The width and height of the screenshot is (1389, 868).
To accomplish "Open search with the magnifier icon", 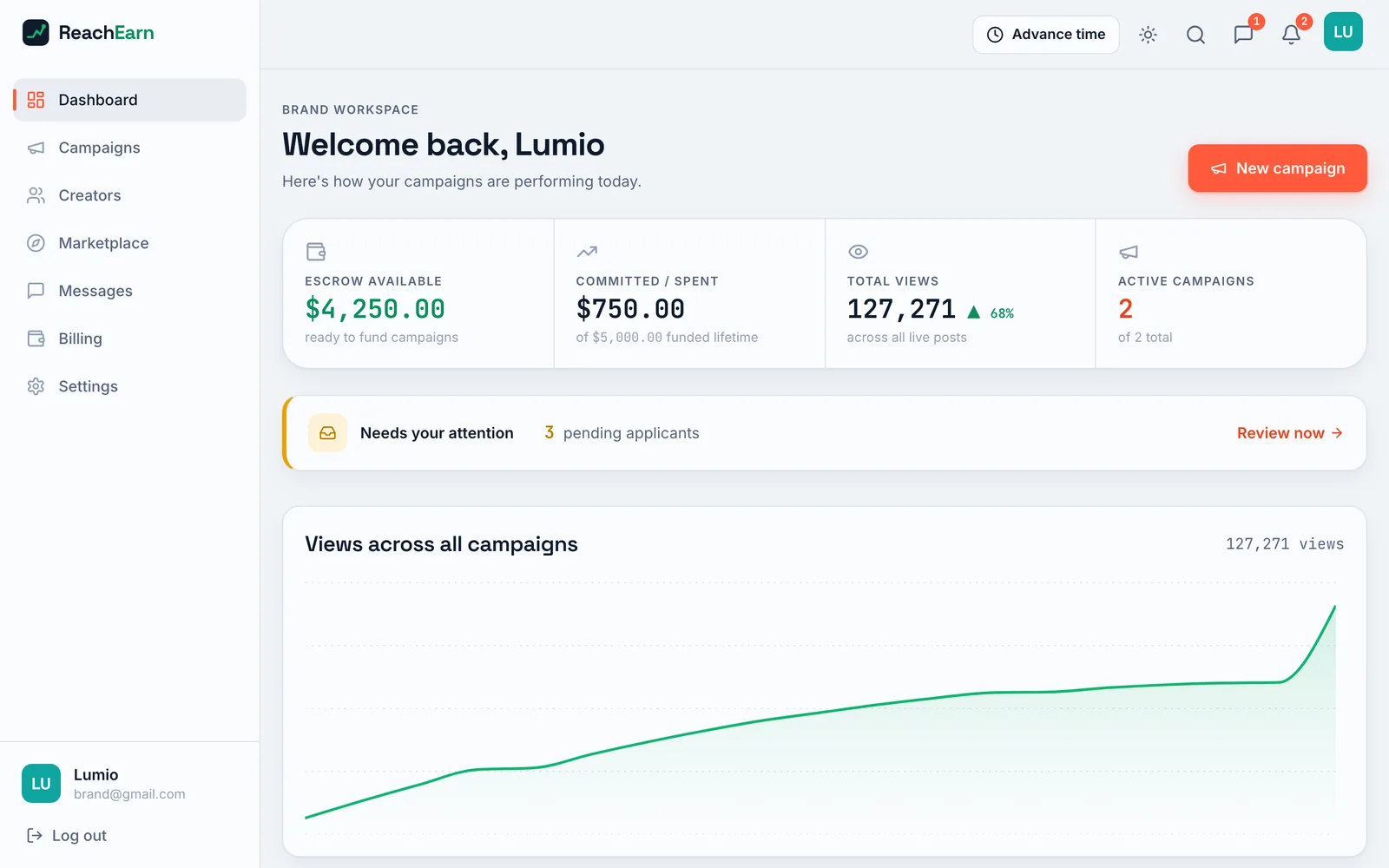I will (x=1195, y=35).
